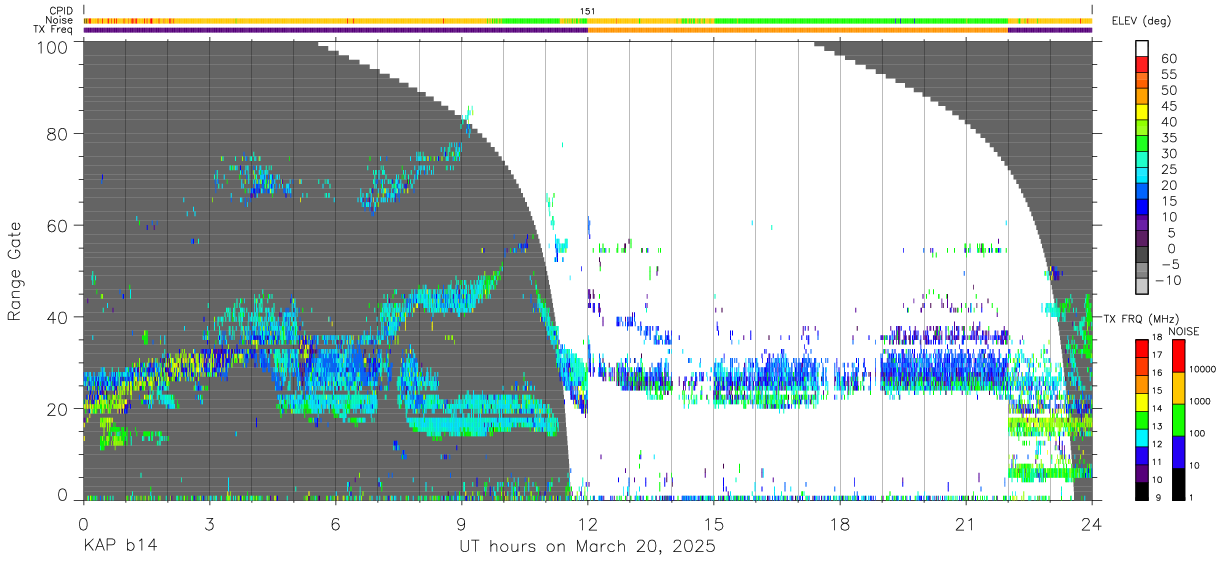
Task: Click the 9 tick label on UT hours axis
Action: point(461,523)
